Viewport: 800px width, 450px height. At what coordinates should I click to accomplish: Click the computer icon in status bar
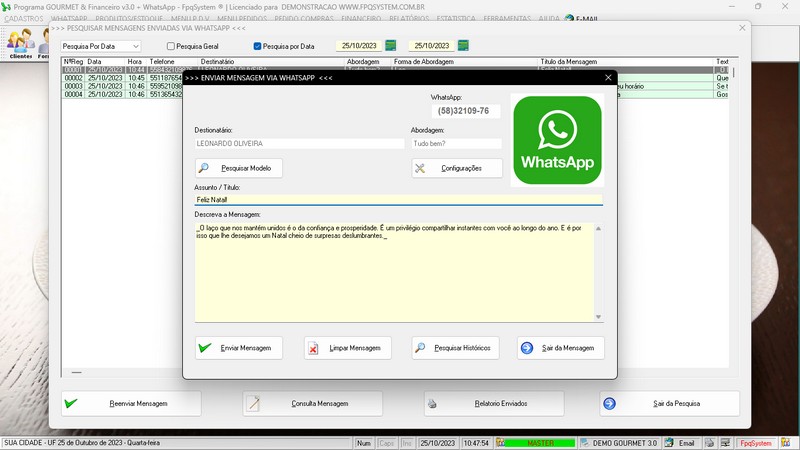725,443
